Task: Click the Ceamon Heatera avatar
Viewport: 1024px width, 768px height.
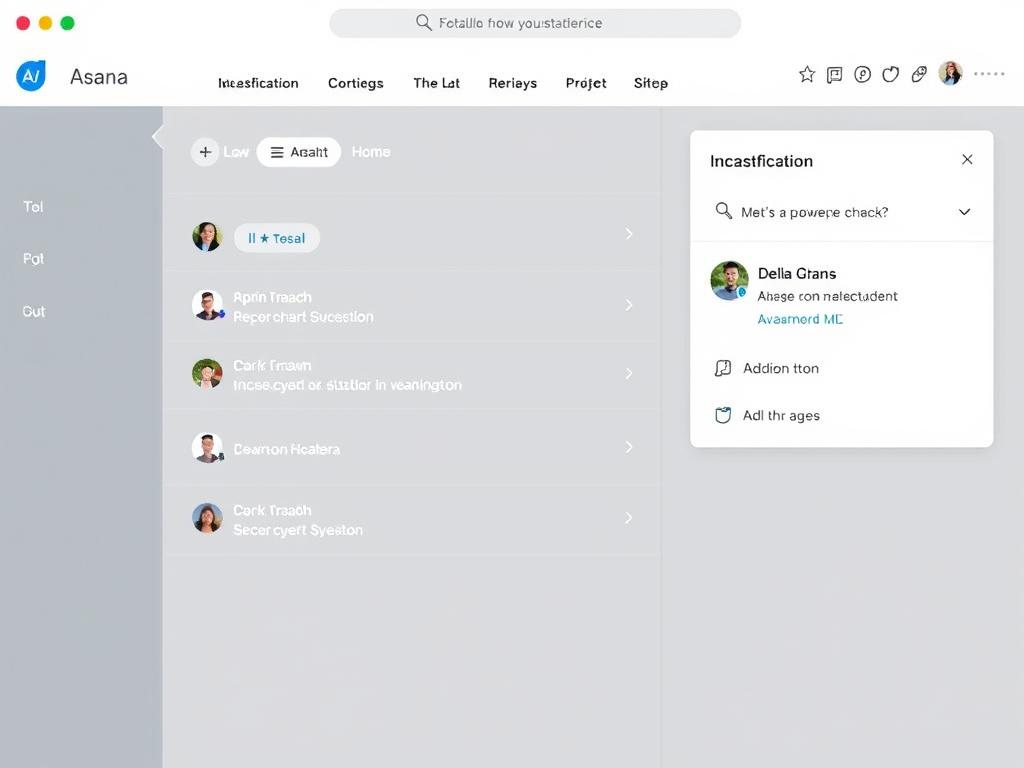Action: (208, 448)
